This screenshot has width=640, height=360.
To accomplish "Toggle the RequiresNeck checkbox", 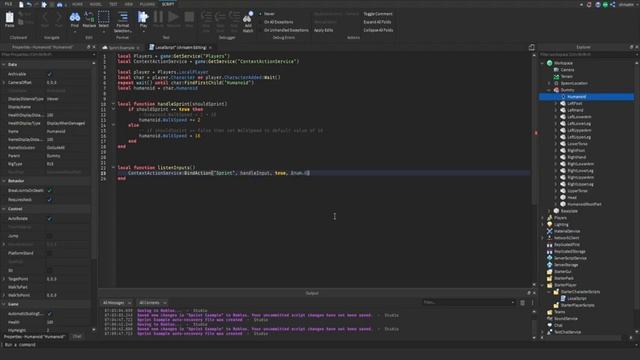I will point(50,200).
